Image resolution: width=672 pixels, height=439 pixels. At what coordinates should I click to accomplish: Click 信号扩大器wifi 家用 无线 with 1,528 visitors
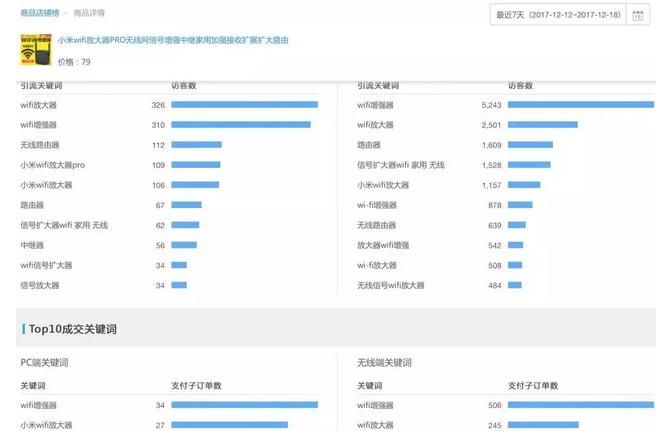pyautogui.click(x=401, y=165)
